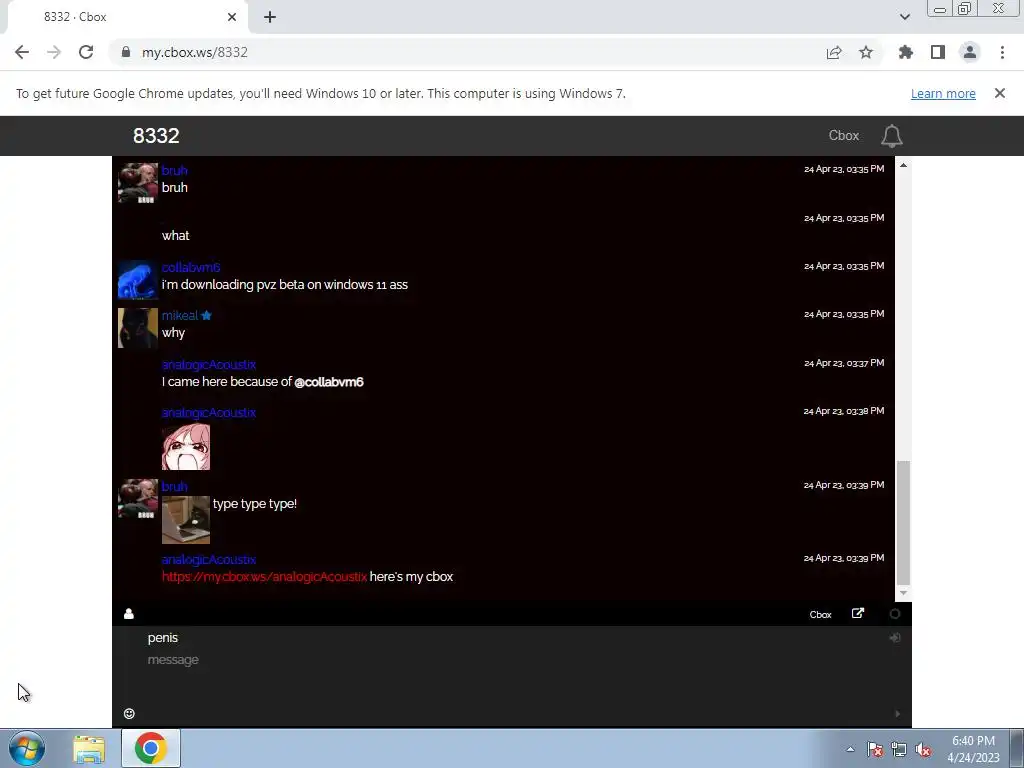Click collabvm6's blue avatar
Image resolution: width=1024 pixels, height=768 pixels.
click(x=138, y=280)
